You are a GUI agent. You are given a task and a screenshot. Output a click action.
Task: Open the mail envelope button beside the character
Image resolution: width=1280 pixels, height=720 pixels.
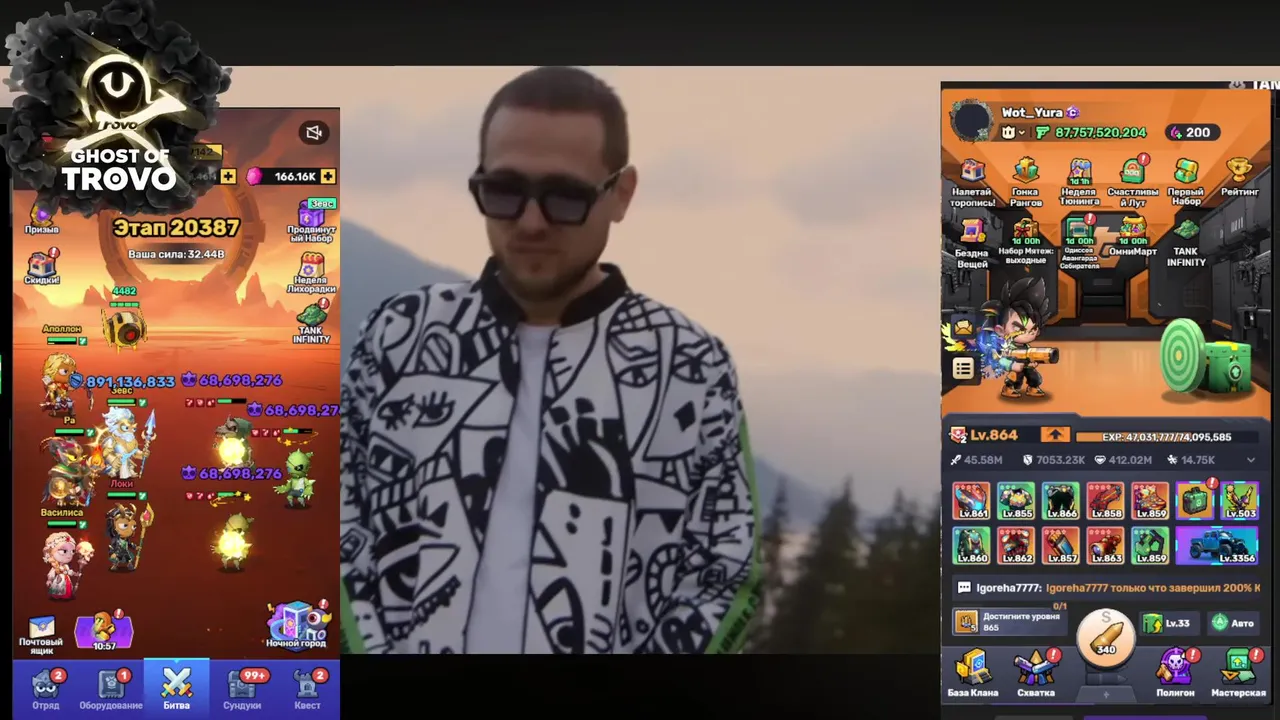tap(963, 327)
